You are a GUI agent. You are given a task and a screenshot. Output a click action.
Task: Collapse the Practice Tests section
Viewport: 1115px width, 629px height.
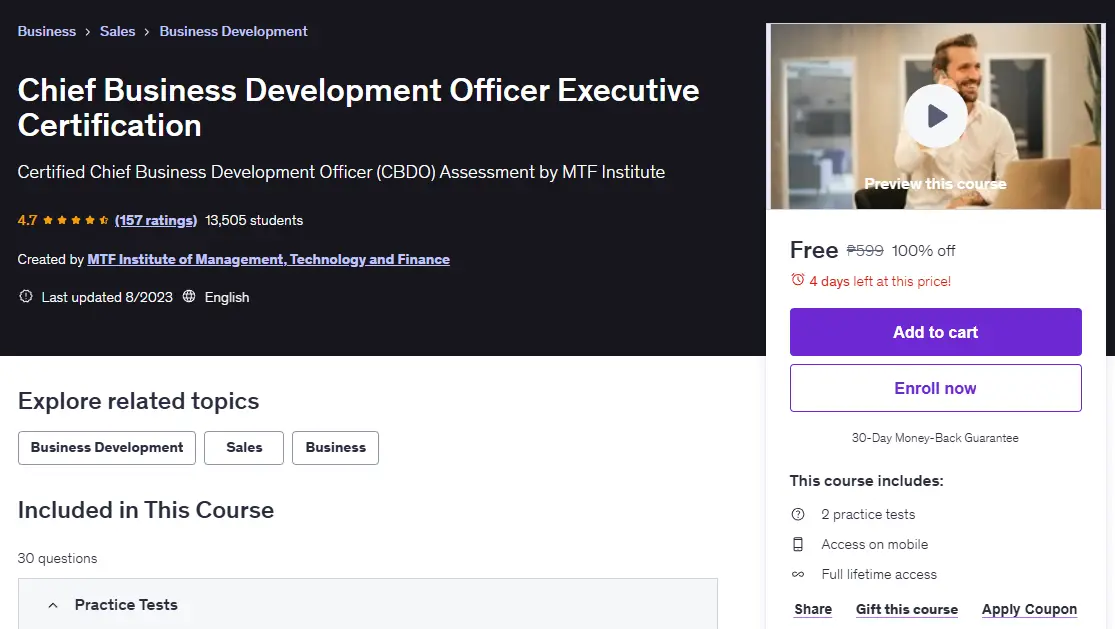[53, 606]
